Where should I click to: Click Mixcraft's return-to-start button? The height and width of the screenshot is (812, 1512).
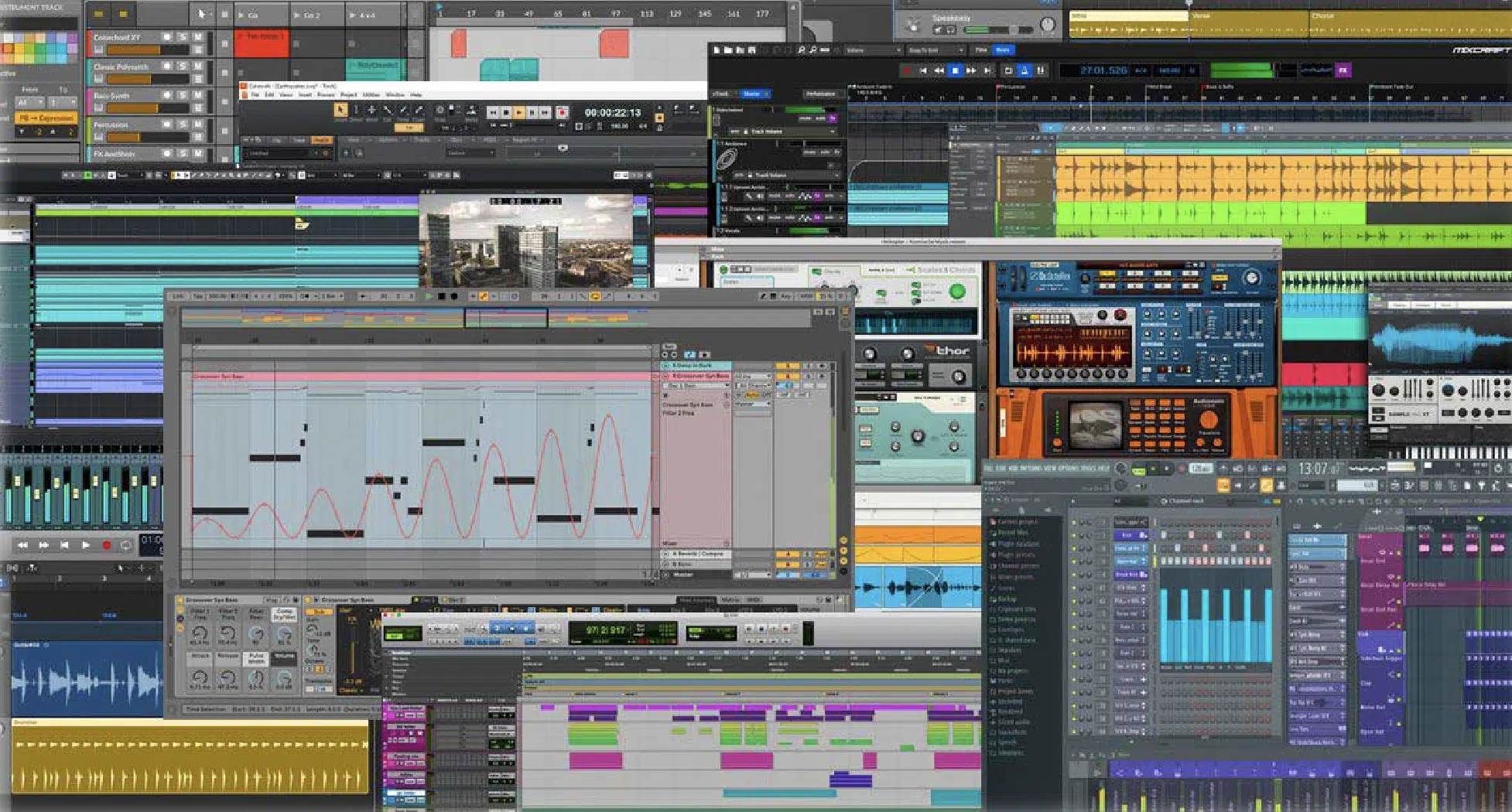pos(923,70)
